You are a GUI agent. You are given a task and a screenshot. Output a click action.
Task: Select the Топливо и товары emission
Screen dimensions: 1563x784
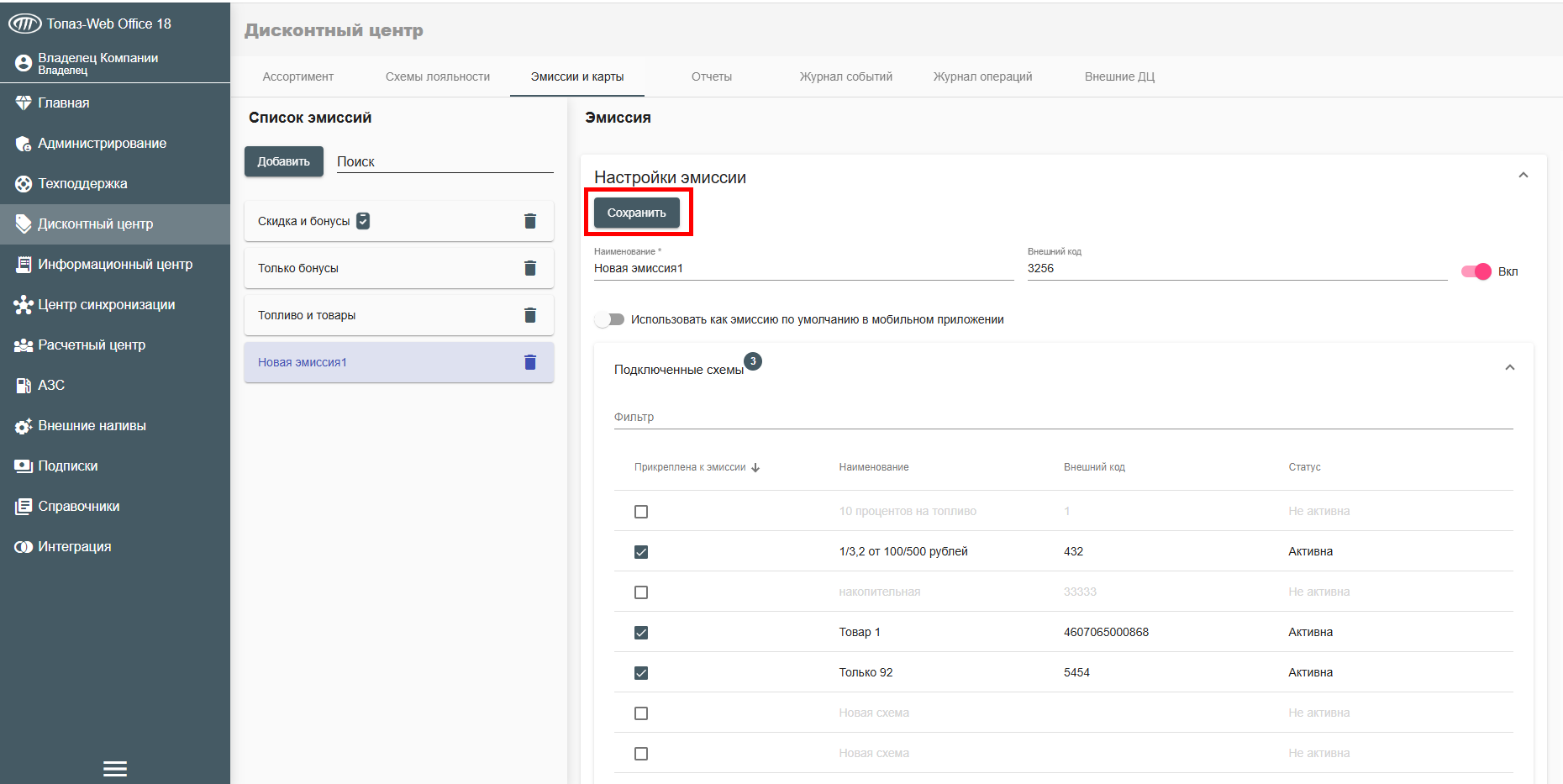[399, 315]
